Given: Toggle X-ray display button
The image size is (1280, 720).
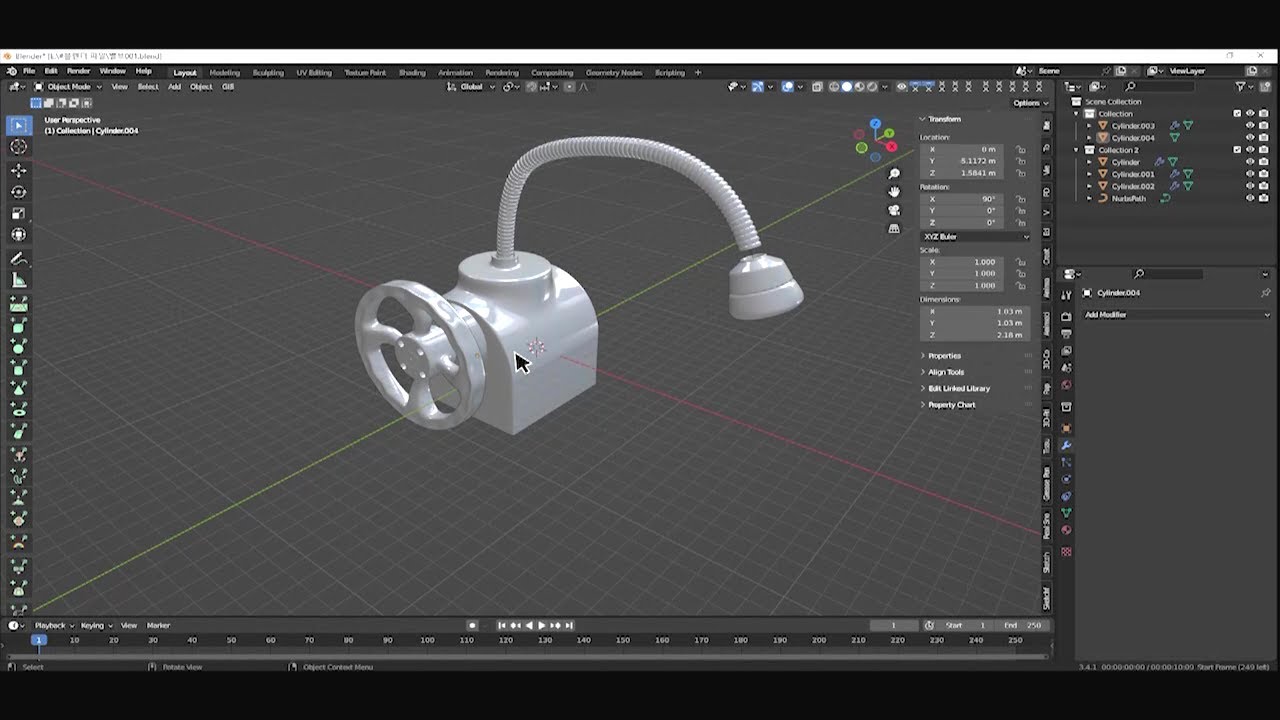Looking at the screenshot, I should (x=817, y=87).
